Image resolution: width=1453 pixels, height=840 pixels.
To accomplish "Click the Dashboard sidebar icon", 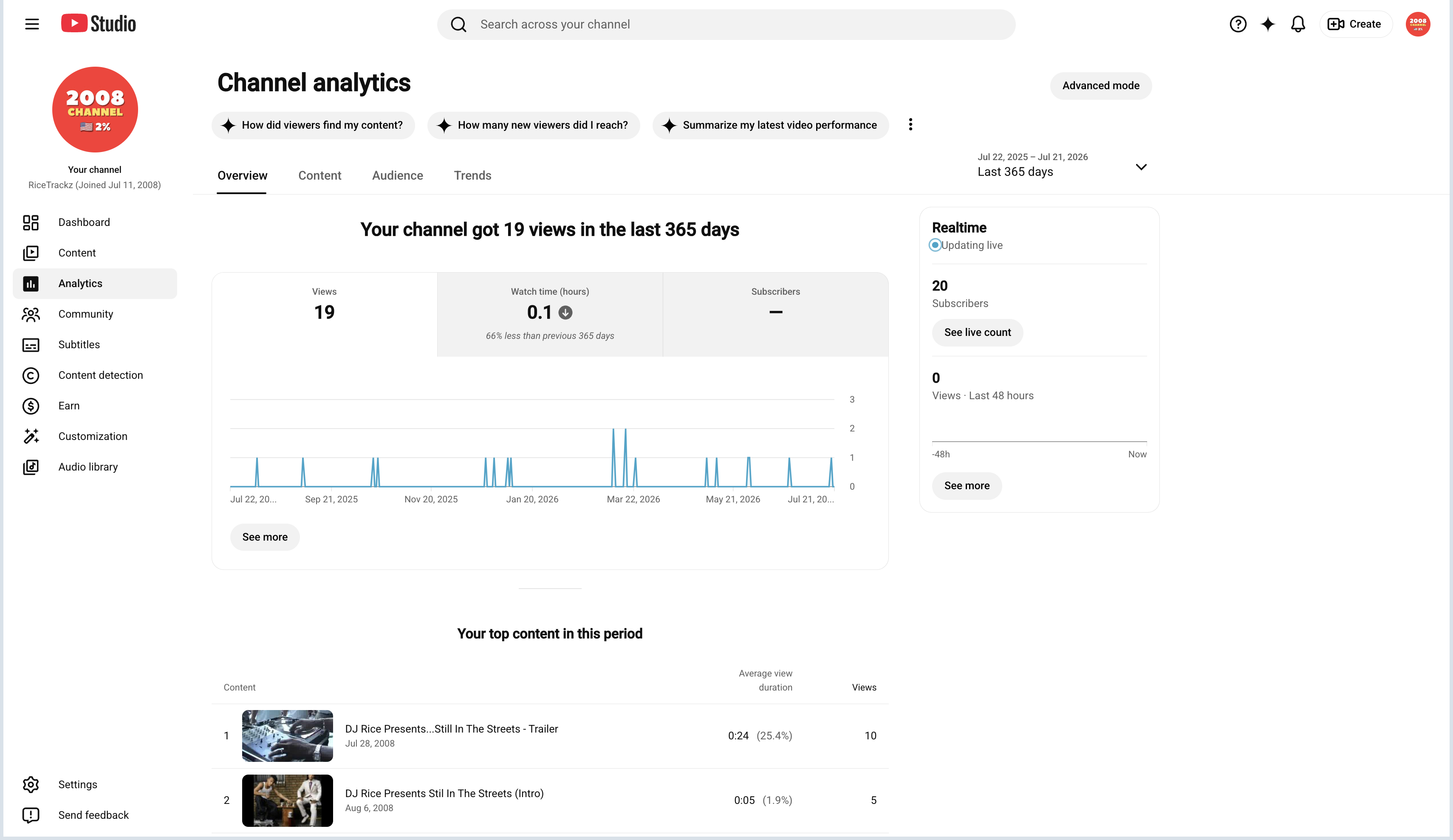I will 31,223.
